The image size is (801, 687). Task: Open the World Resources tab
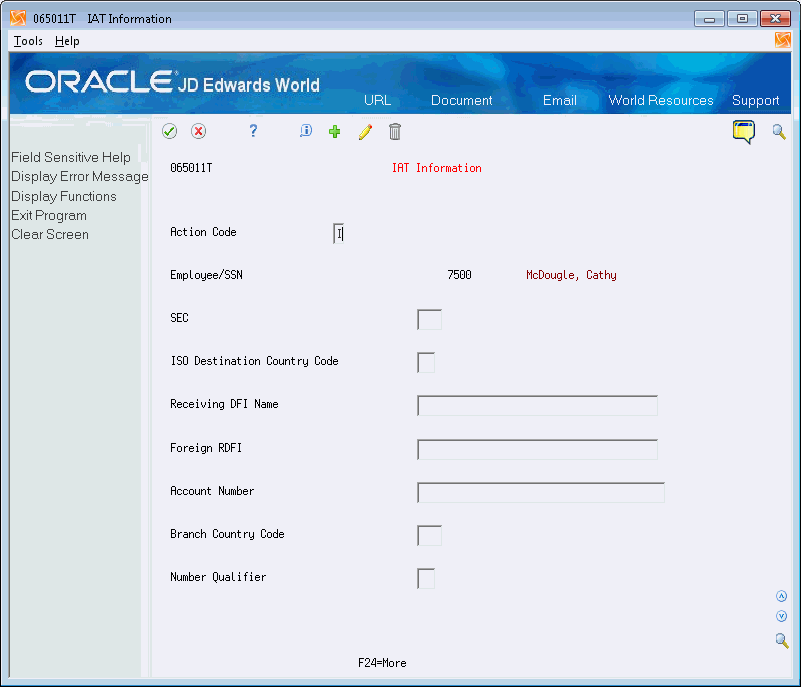coord(661,100)
